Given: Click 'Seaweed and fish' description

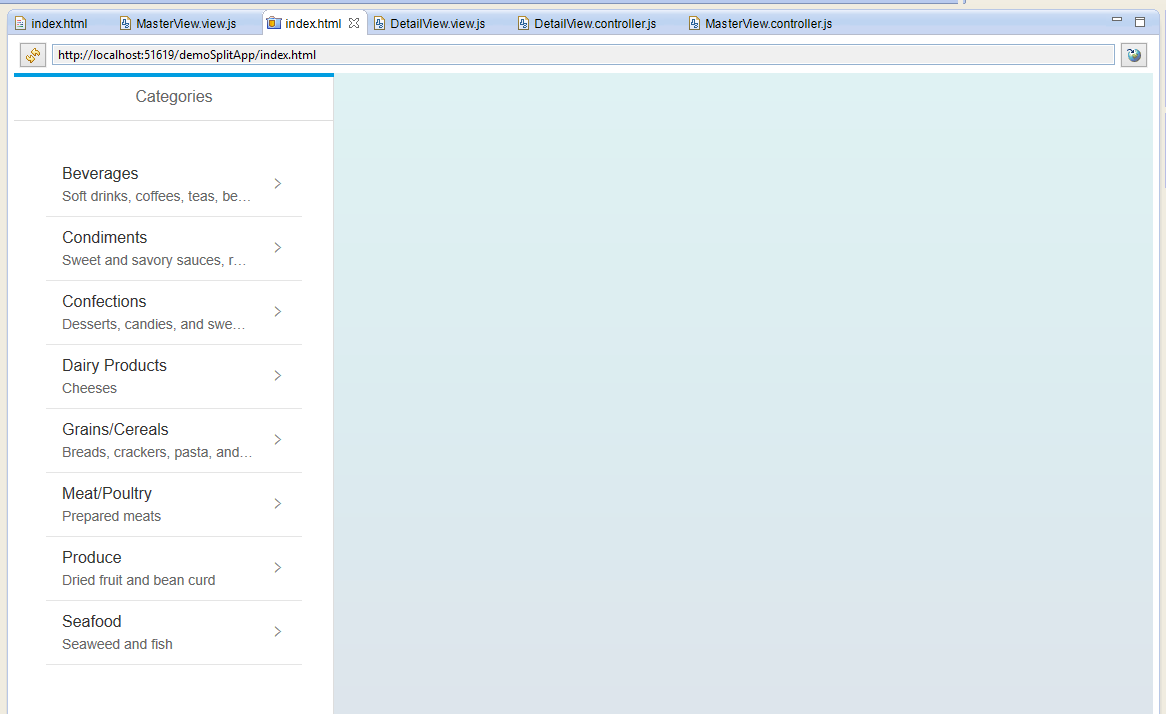Looking at the screenshot, I should 117,644.
